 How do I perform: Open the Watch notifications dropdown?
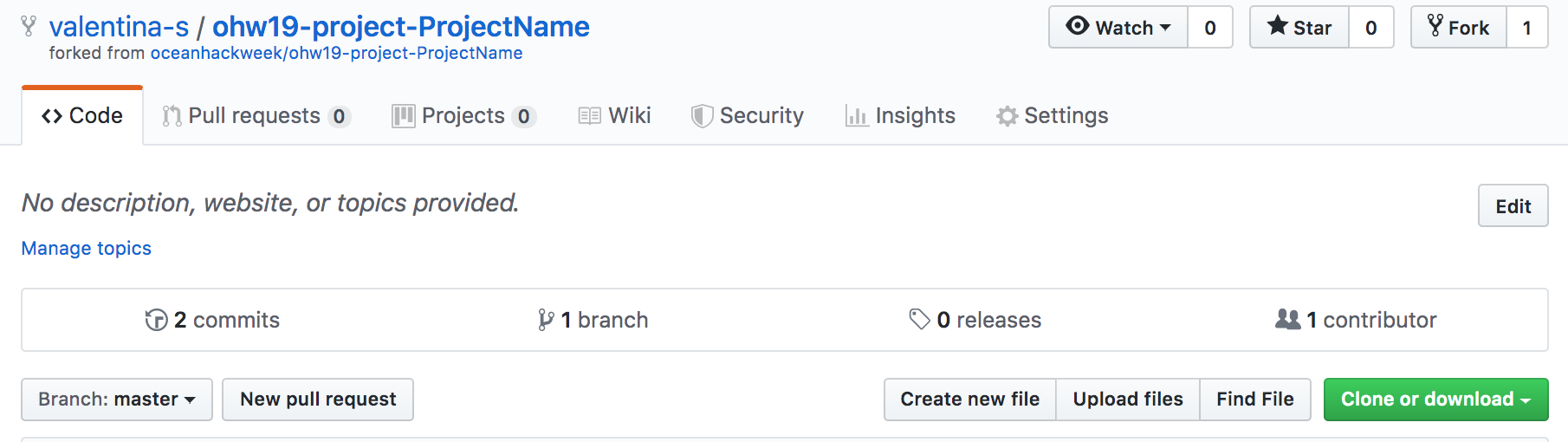click(x=1118, y=28)
